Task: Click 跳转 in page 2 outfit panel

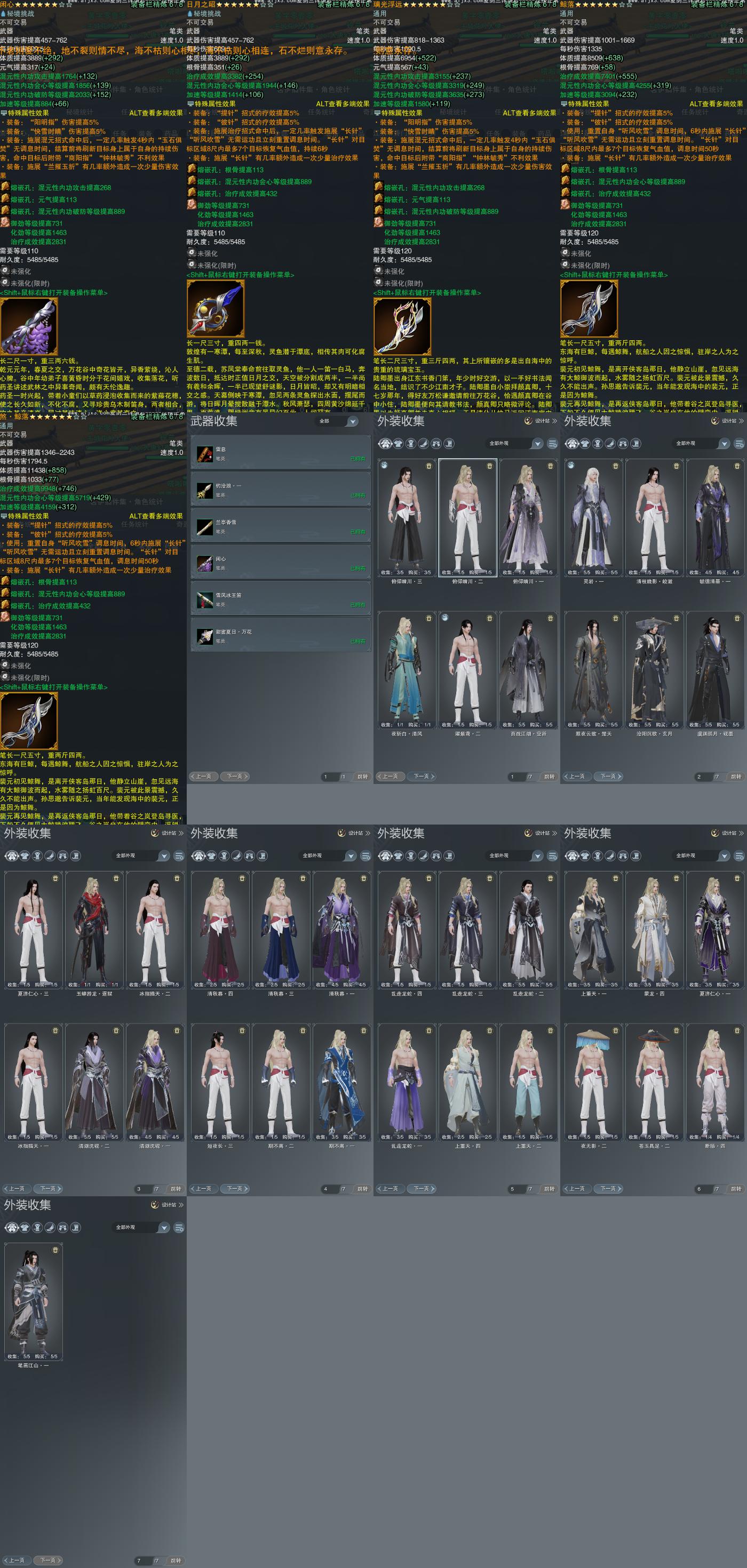Action: pos(736,777)
